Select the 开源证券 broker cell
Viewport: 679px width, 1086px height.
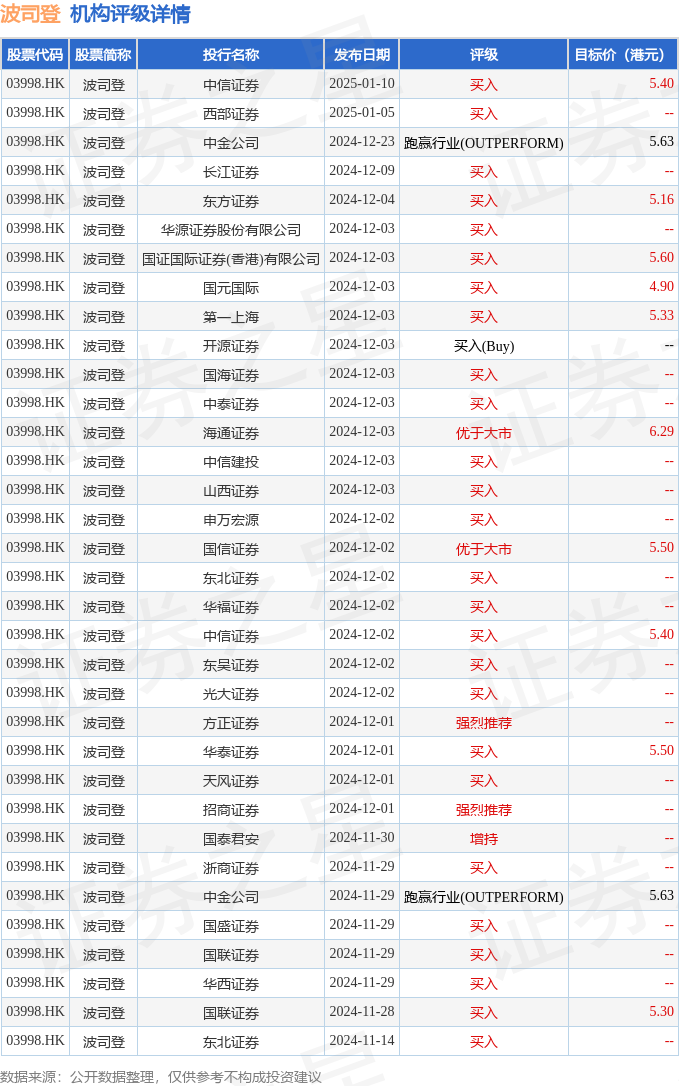(231, 346)
